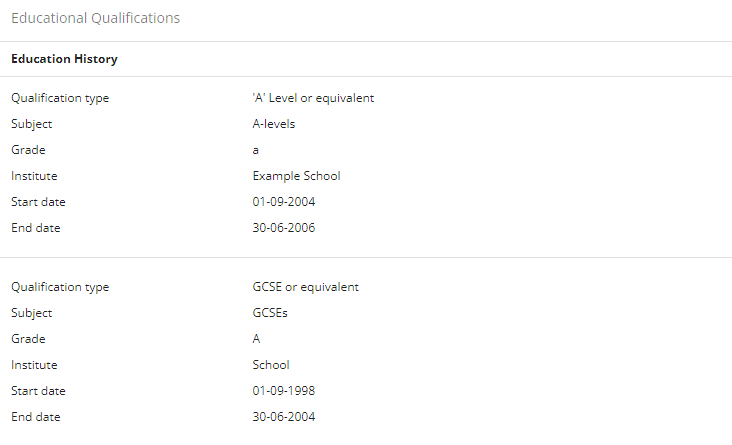Click the end date 30-06-2004
This screenshot has height=445, width=732.
coord(284,417)
